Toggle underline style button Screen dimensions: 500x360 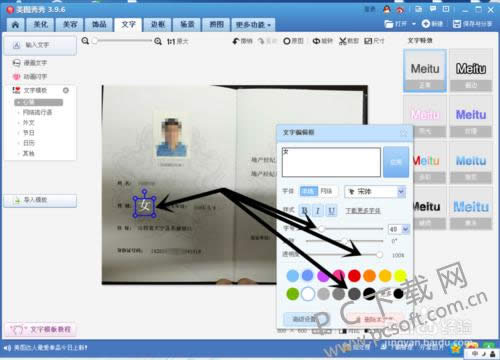(331, 211)
